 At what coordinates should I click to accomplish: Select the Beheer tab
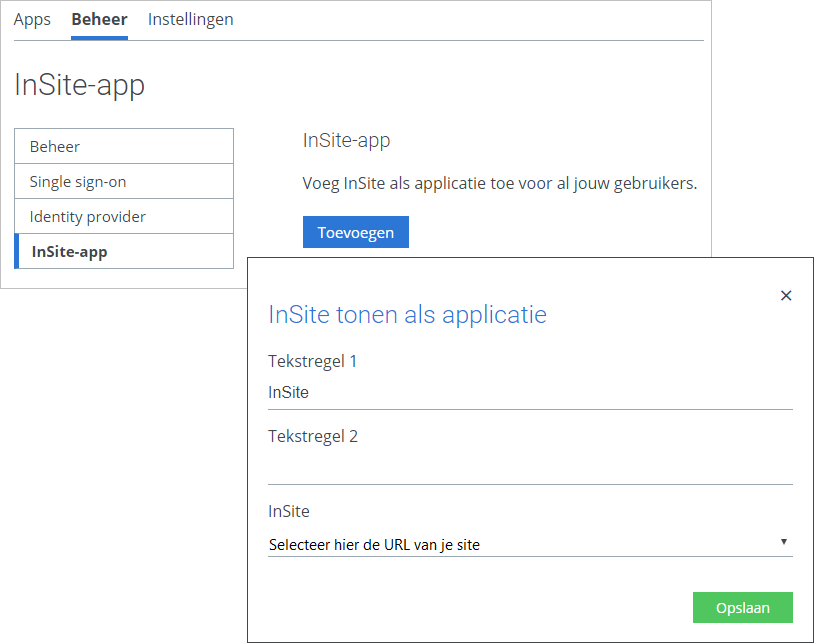click(99, 19)
